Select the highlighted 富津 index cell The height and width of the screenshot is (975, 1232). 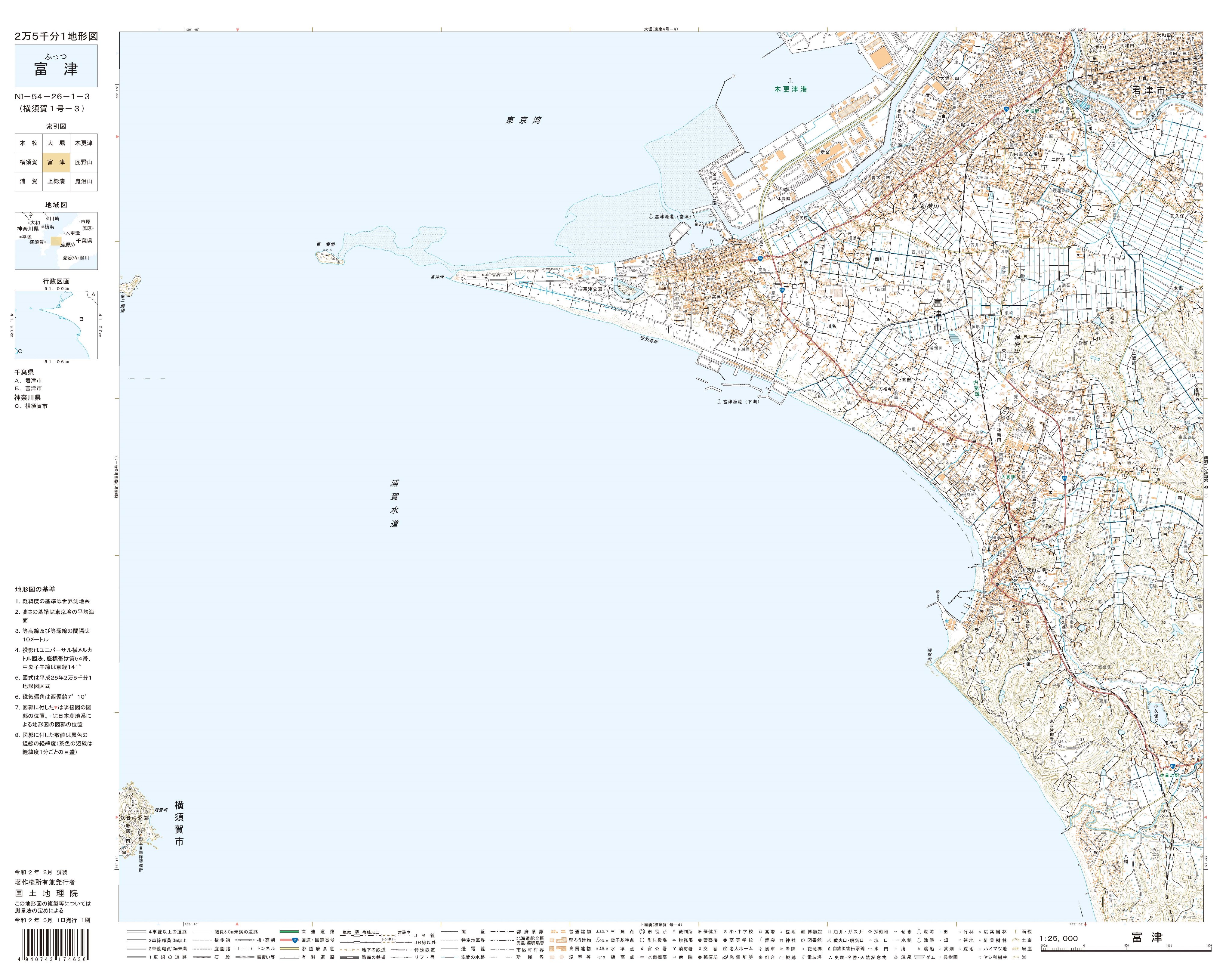tap(56, 162)
